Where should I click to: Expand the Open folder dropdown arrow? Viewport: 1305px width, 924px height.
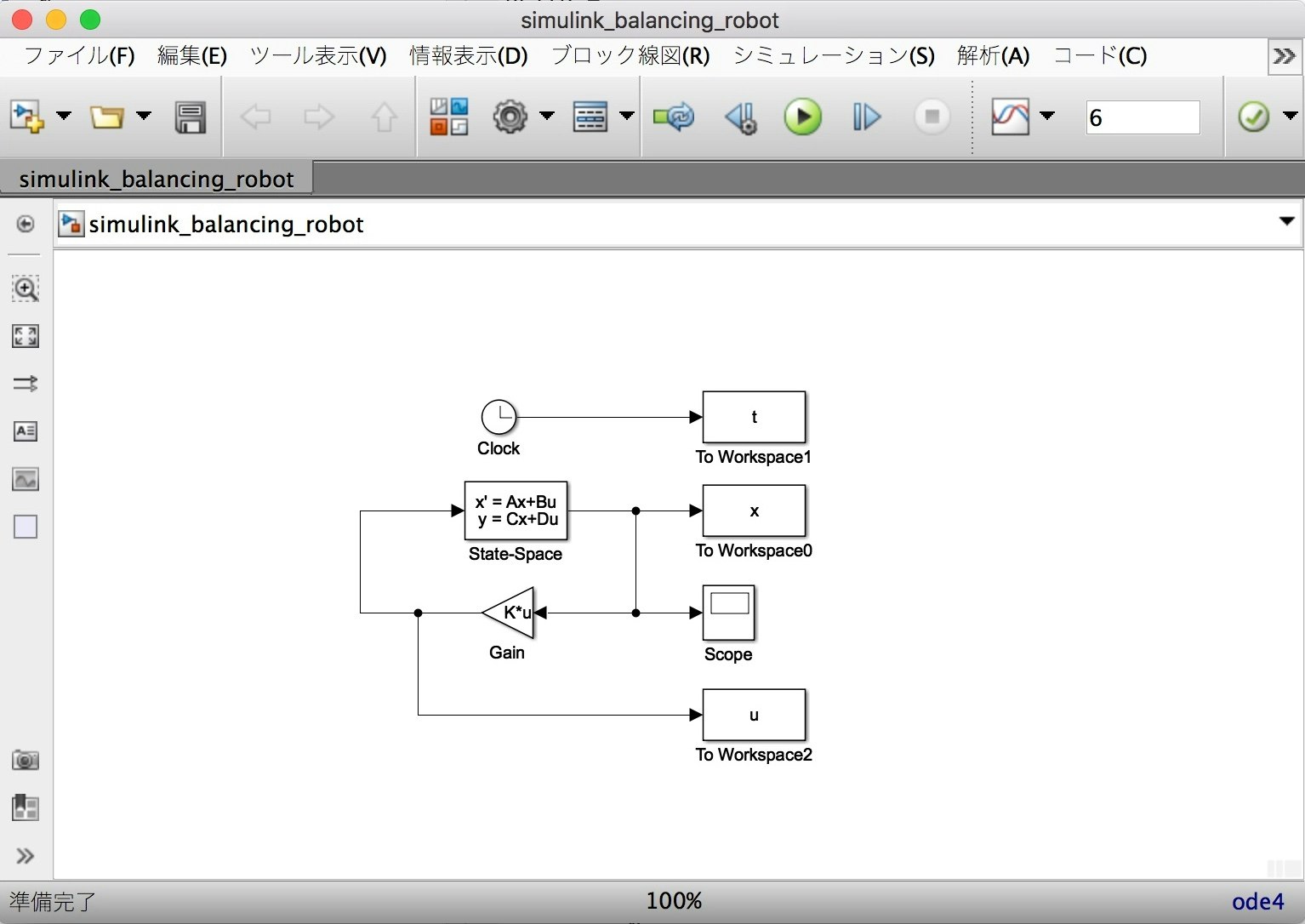point(144,117)
